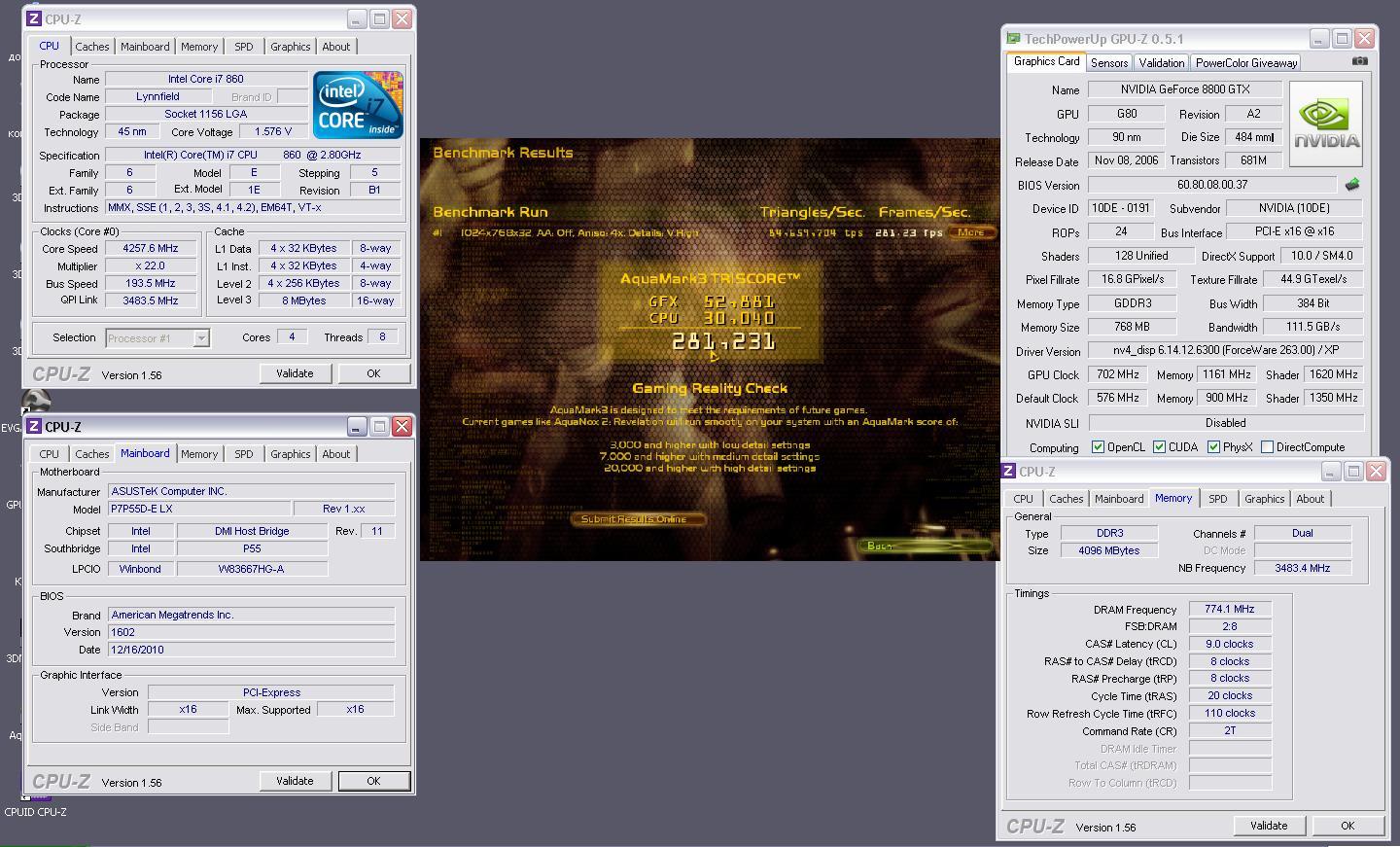Click the processor name Intel Core i7 860
1400x847 pixels.
pos(206,80)
